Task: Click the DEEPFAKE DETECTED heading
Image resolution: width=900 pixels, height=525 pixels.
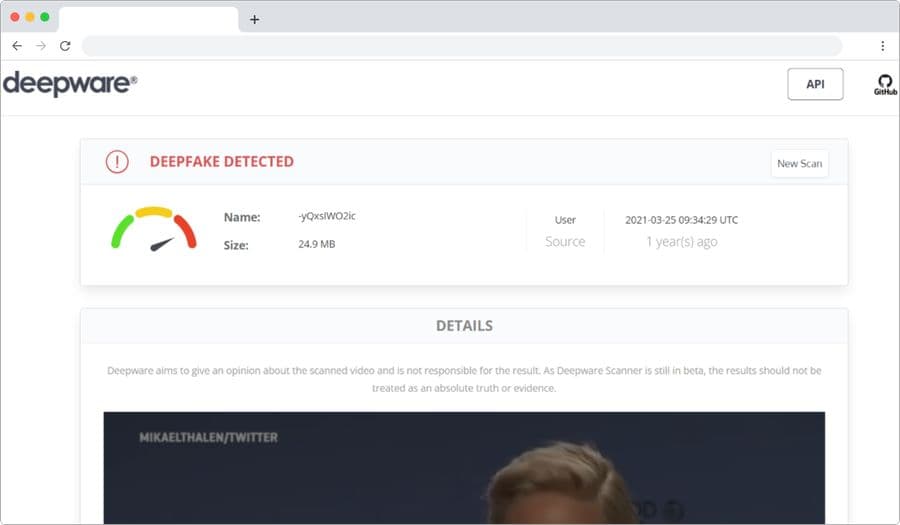Action: tap(222, 162)
